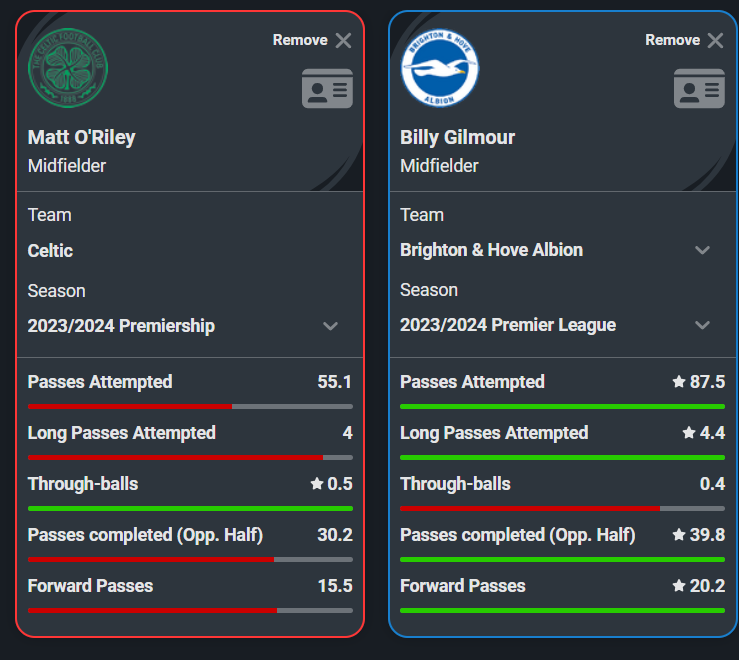The image size is (739, 660).
Task: Click Gilmour's Through-balls red progress bar
Action: point(530,508)
